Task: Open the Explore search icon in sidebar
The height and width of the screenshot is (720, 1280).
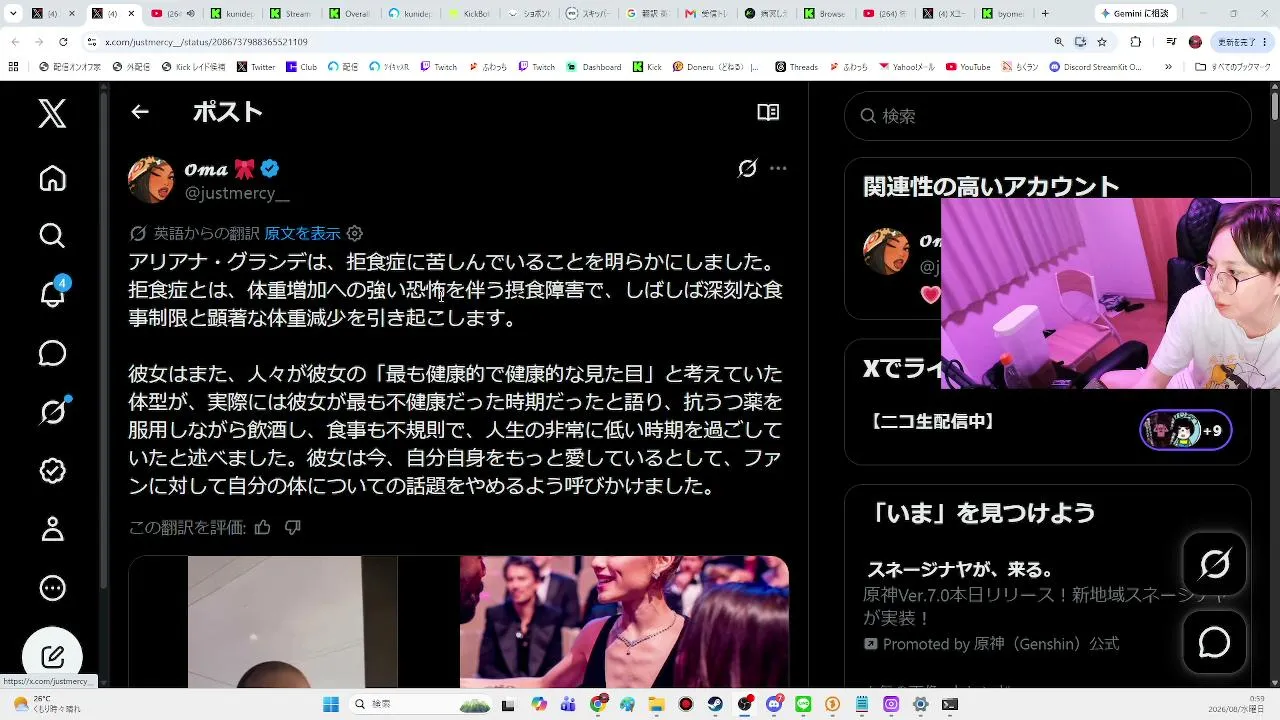Action: (52, 236)
